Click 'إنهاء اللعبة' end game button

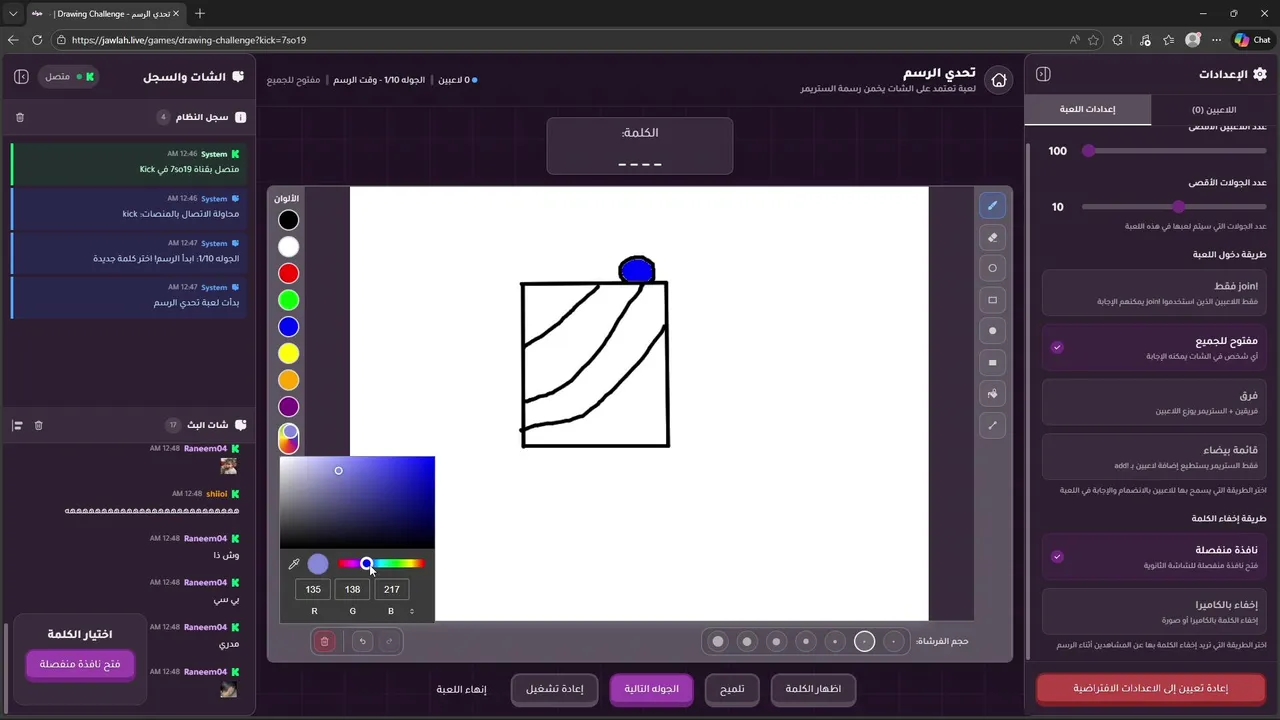pyautogui.click(x=461, y=689)
